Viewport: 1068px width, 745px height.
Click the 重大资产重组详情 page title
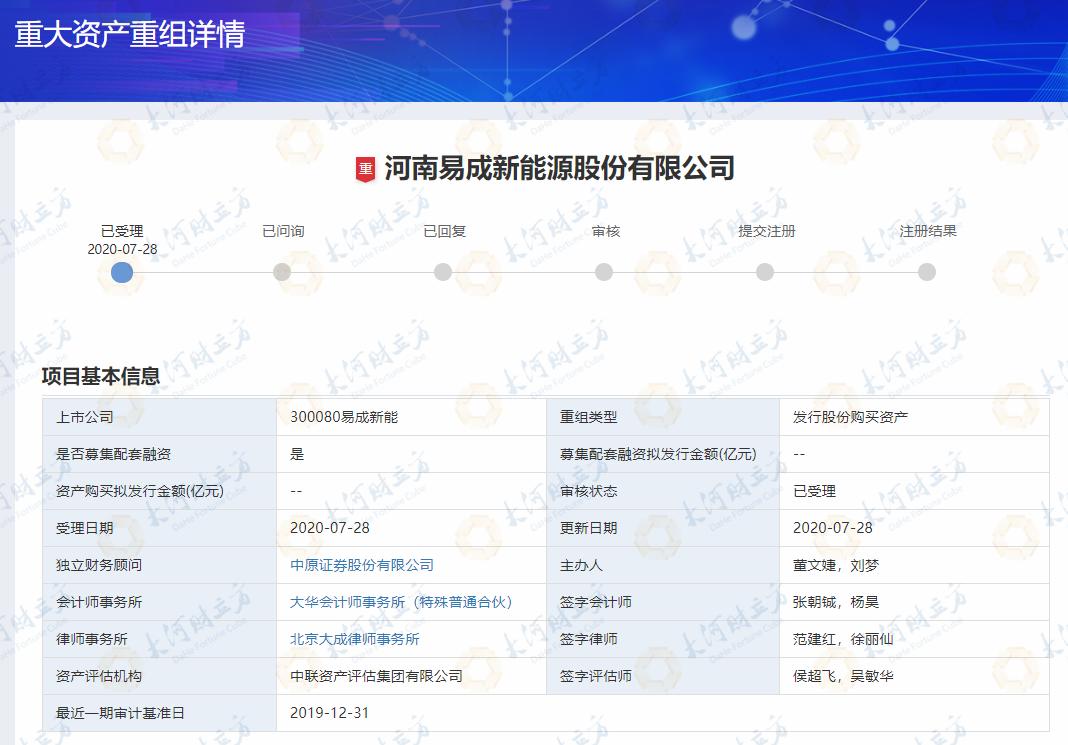click(129, 35)
